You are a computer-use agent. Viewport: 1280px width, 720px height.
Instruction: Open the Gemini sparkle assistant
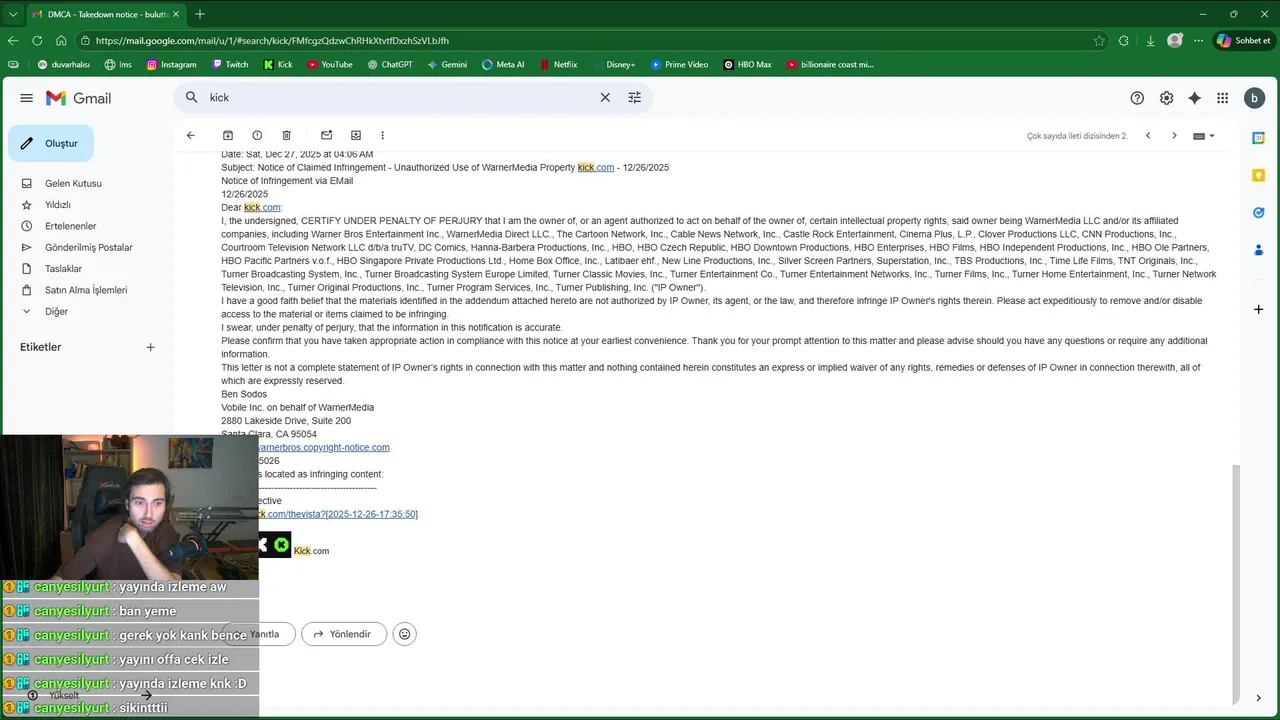click(1194, 98)
